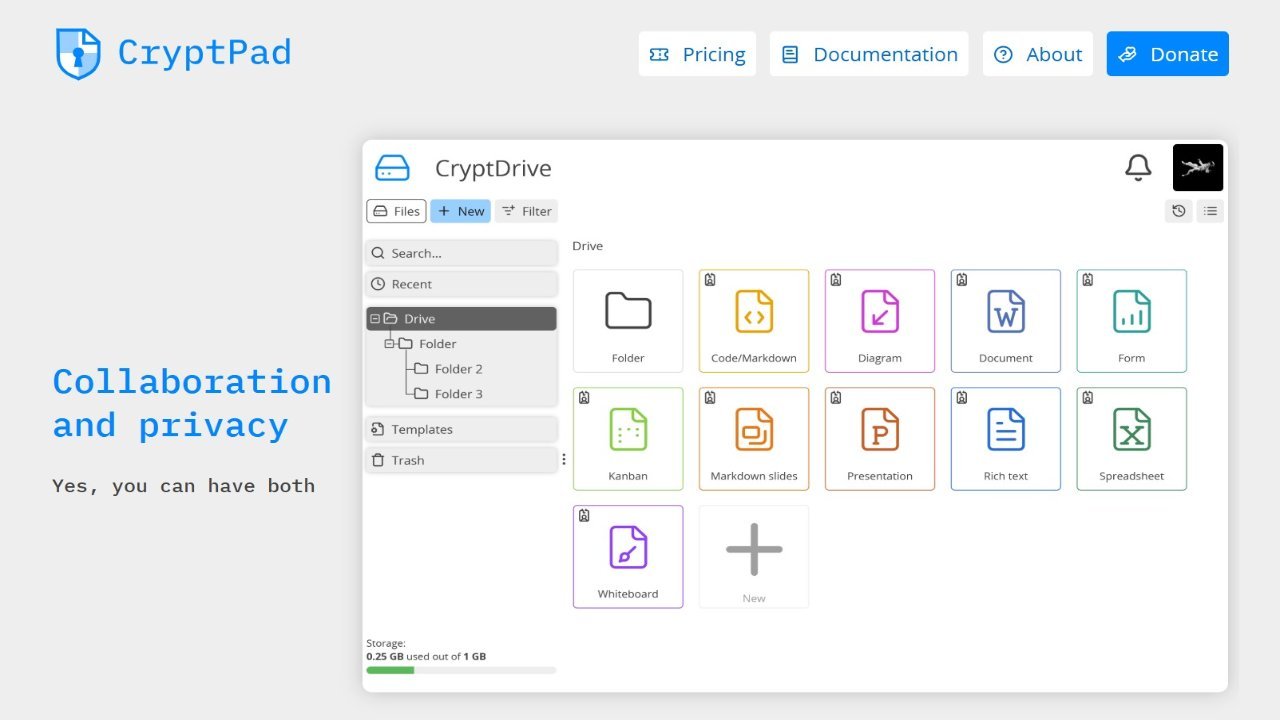
Task: Click owner badge on Markdown slides tile
Action: pyautogui.click(x=710, y=398)
